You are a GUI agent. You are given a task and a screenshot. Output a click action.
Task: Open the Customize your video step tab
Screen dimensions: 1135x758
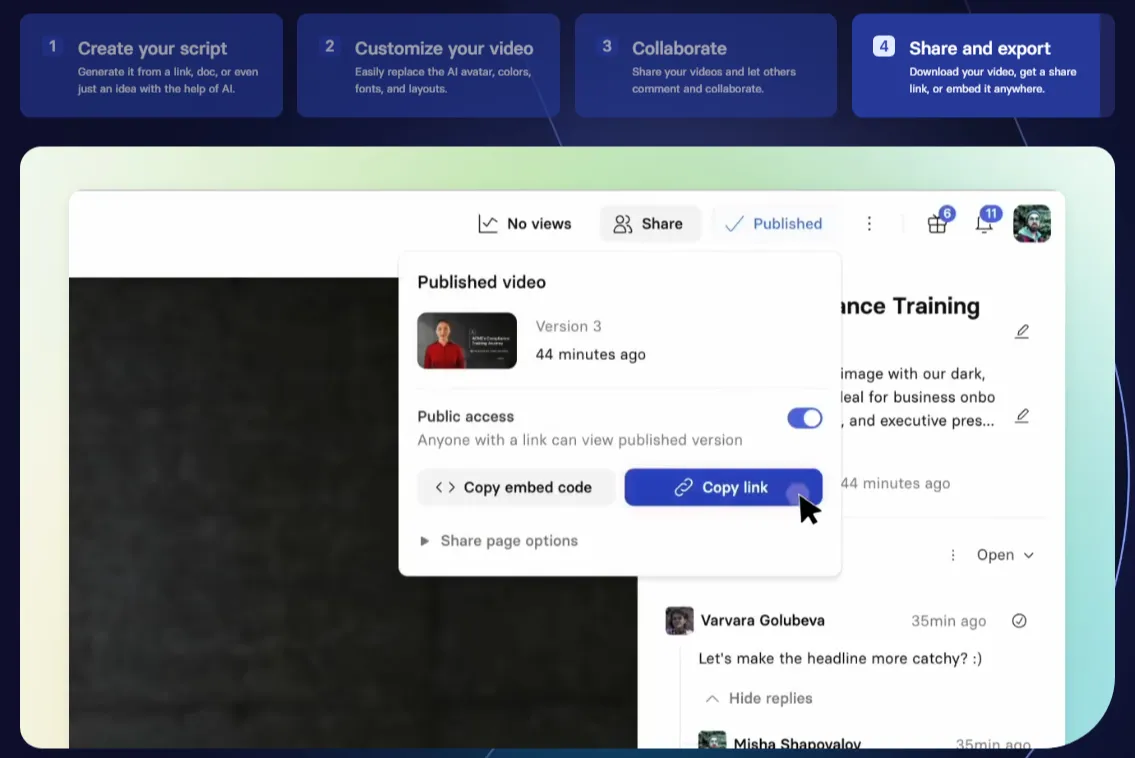tap(429, 66)
